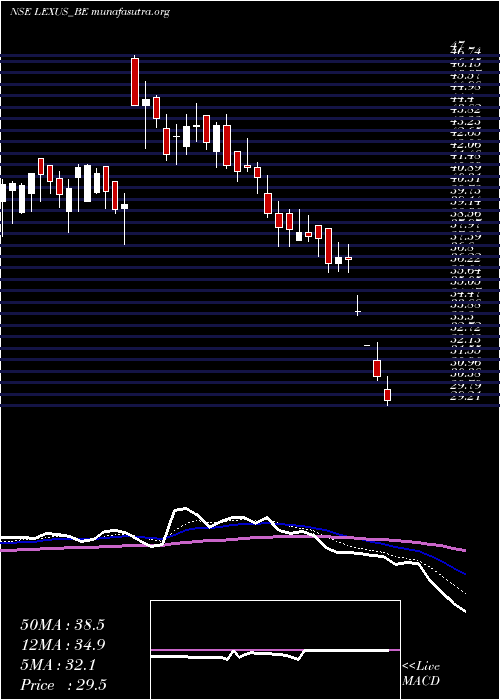Click the 12MA : 34.9 reading
500x700 pixels.
point(62,645)
